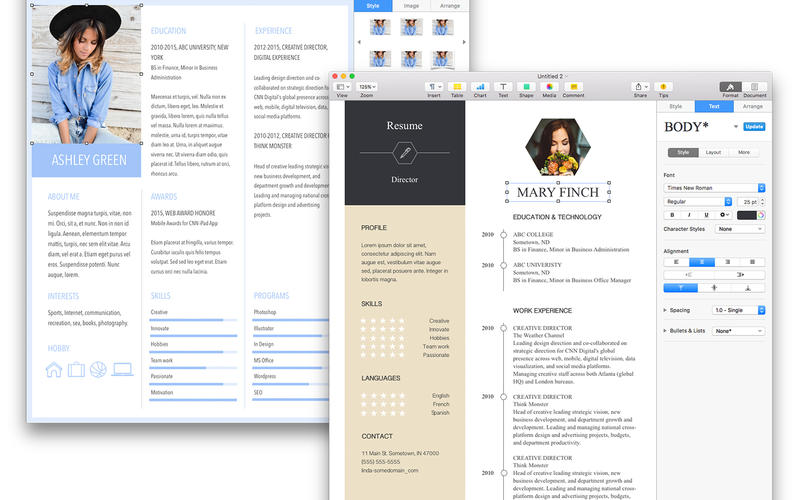The image size is (800, 500).
Task: Click the dark text color swatch
Action: point(746,215)
